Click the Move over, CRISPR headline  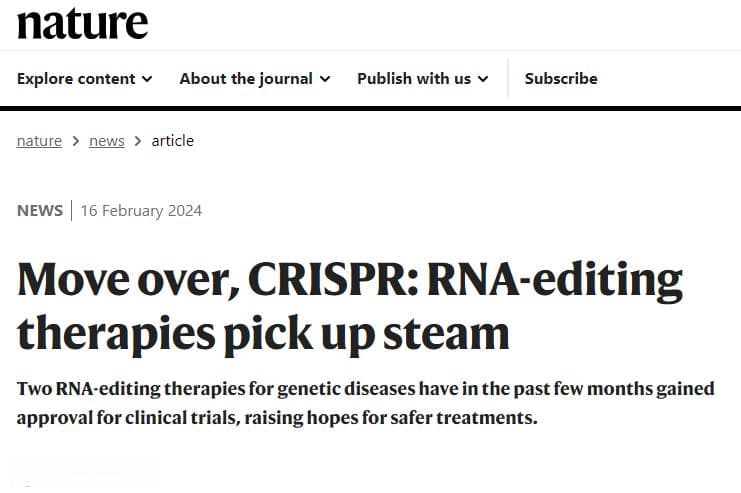tap(350, 307)
